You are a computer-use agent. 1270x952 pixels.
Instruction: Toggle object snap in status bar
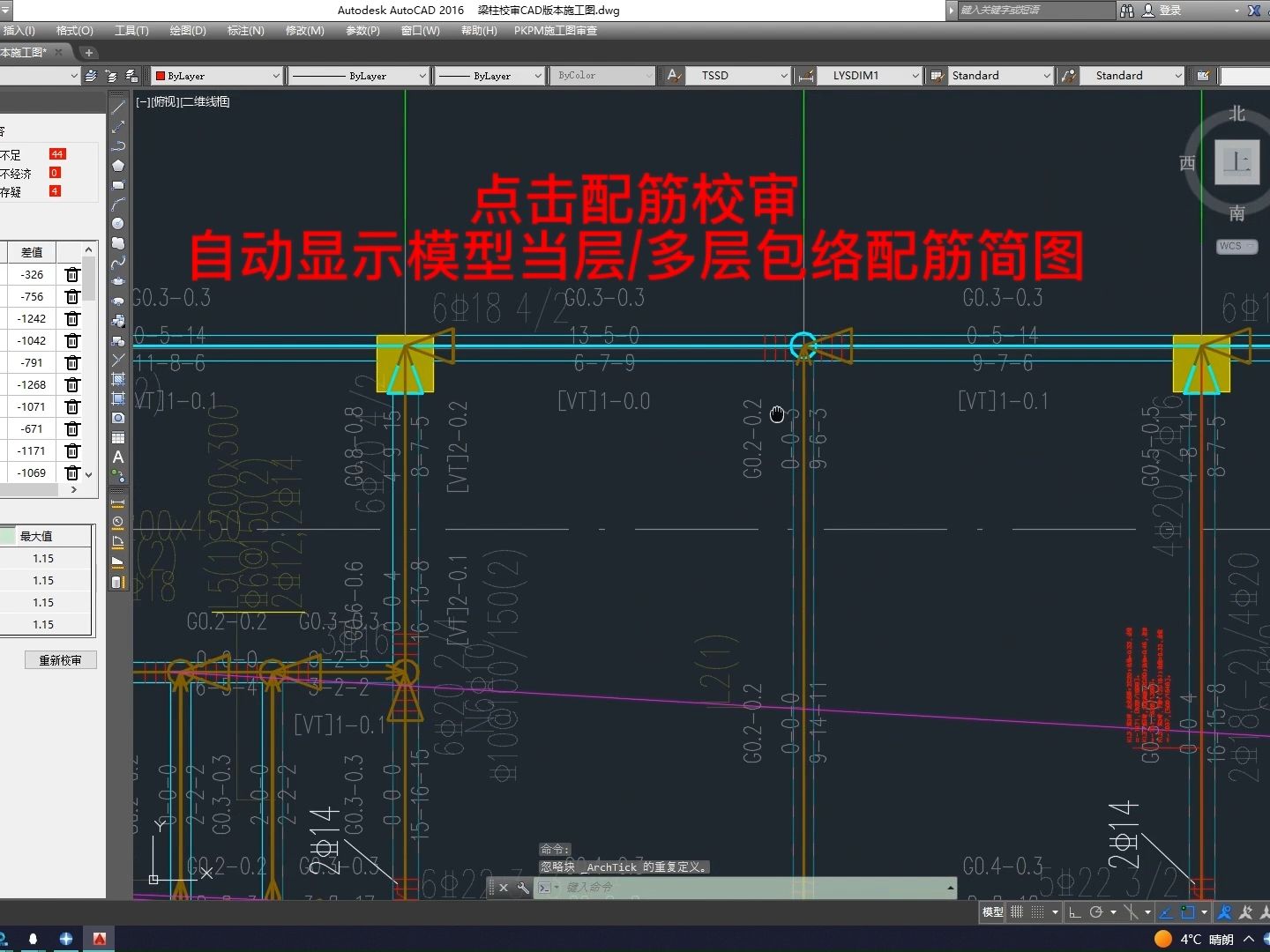[1132, 912]
